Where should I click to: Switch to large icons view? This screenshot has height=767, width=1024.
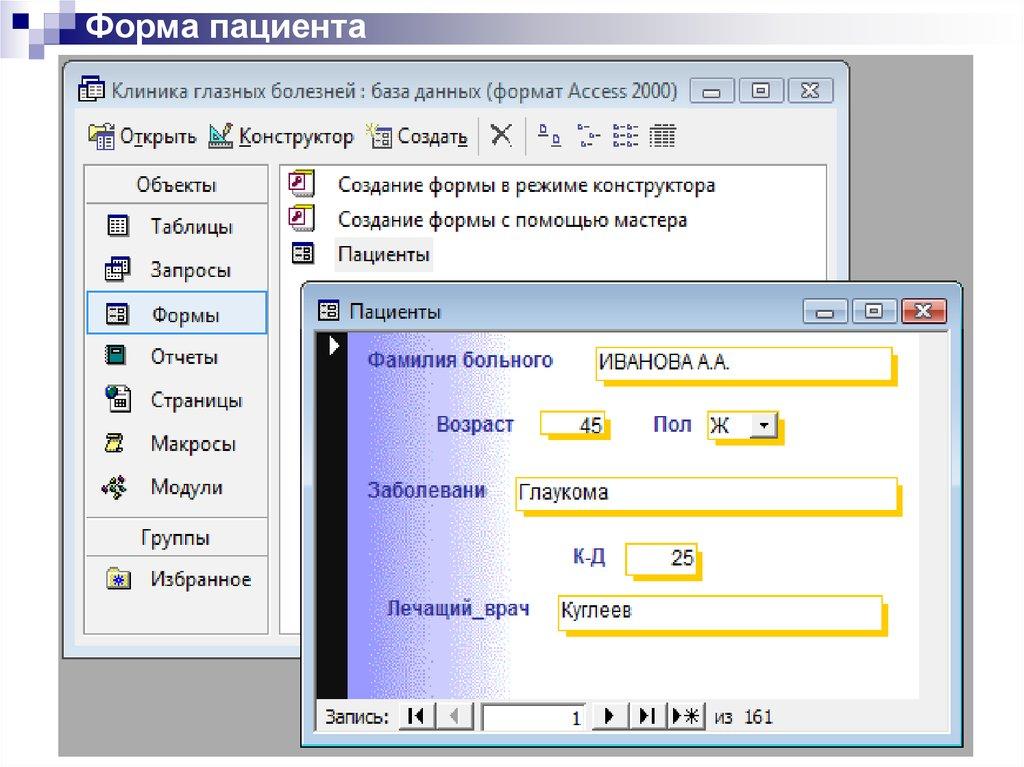click(x=549, y=136)
